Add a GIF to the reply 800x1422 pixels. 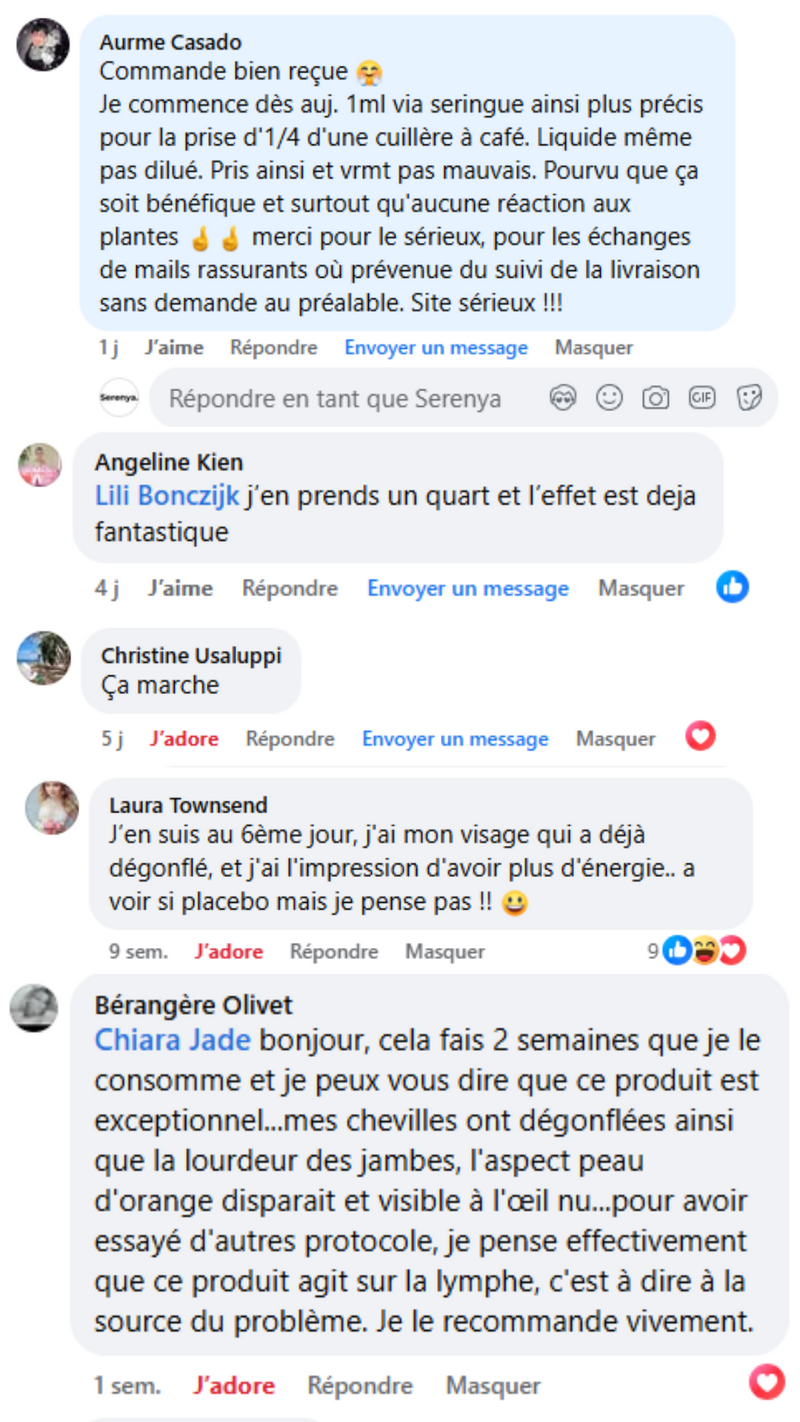[702, 398]
